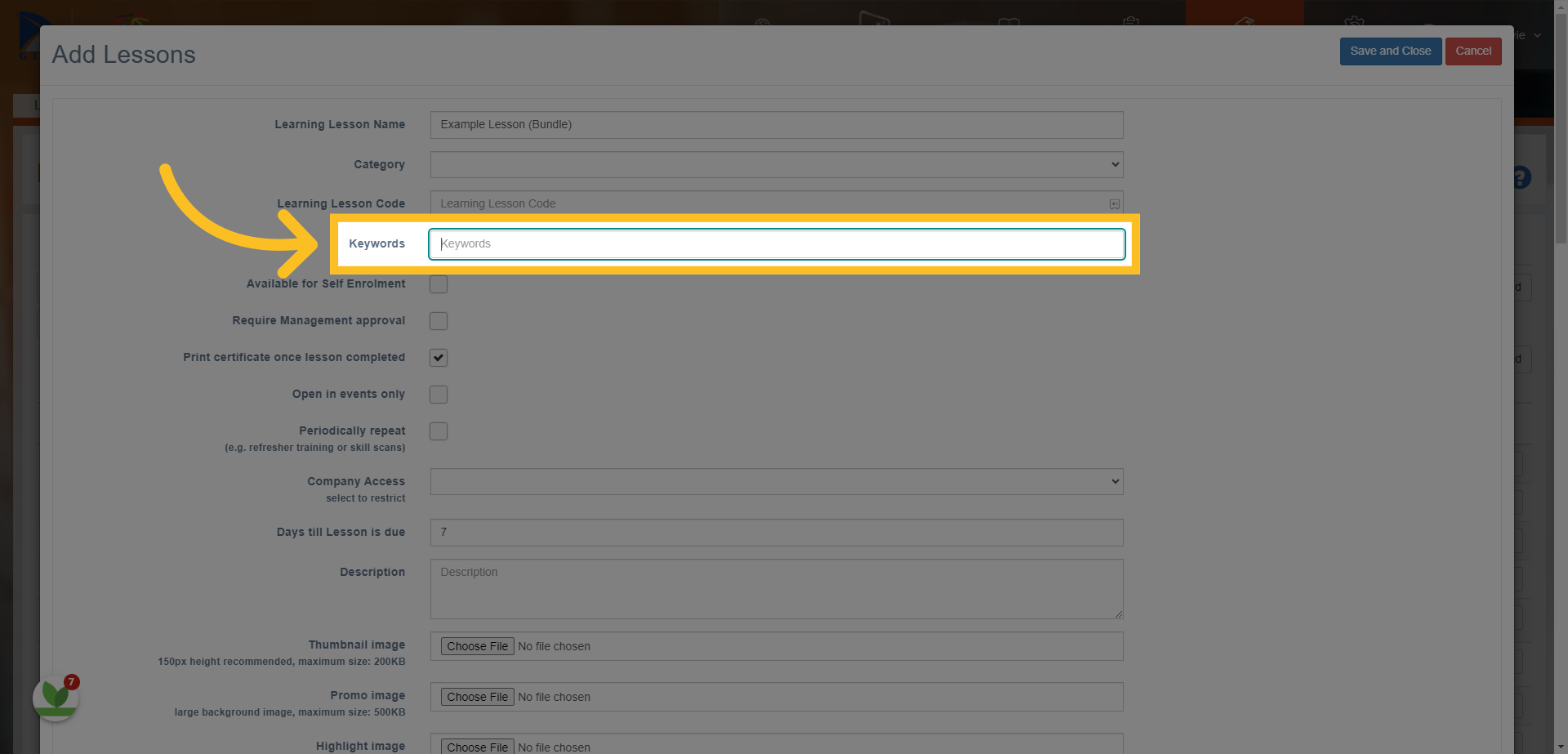This screenshot has width=1568, height=754.
Task: Choose File for Thumbnail image
Action: tap(477, 646)
